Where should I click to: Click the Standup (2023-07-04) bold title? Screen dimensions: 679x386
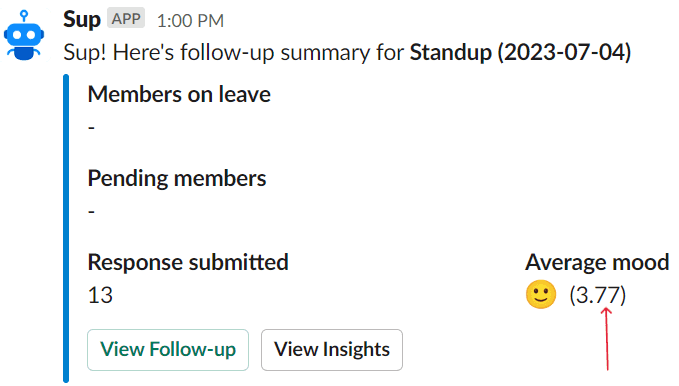pos(521,52)
